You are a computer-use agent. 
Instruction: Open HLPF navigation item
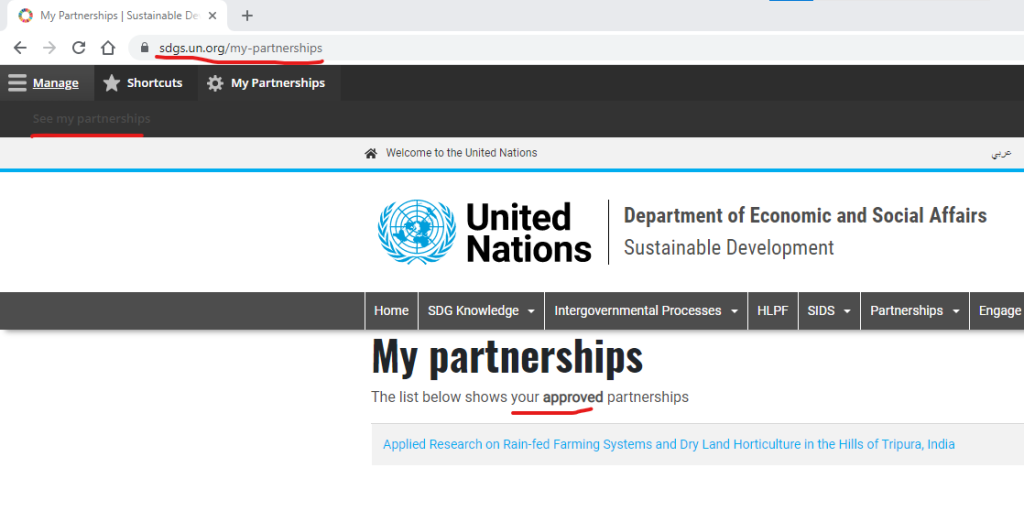tap(773, 311)
